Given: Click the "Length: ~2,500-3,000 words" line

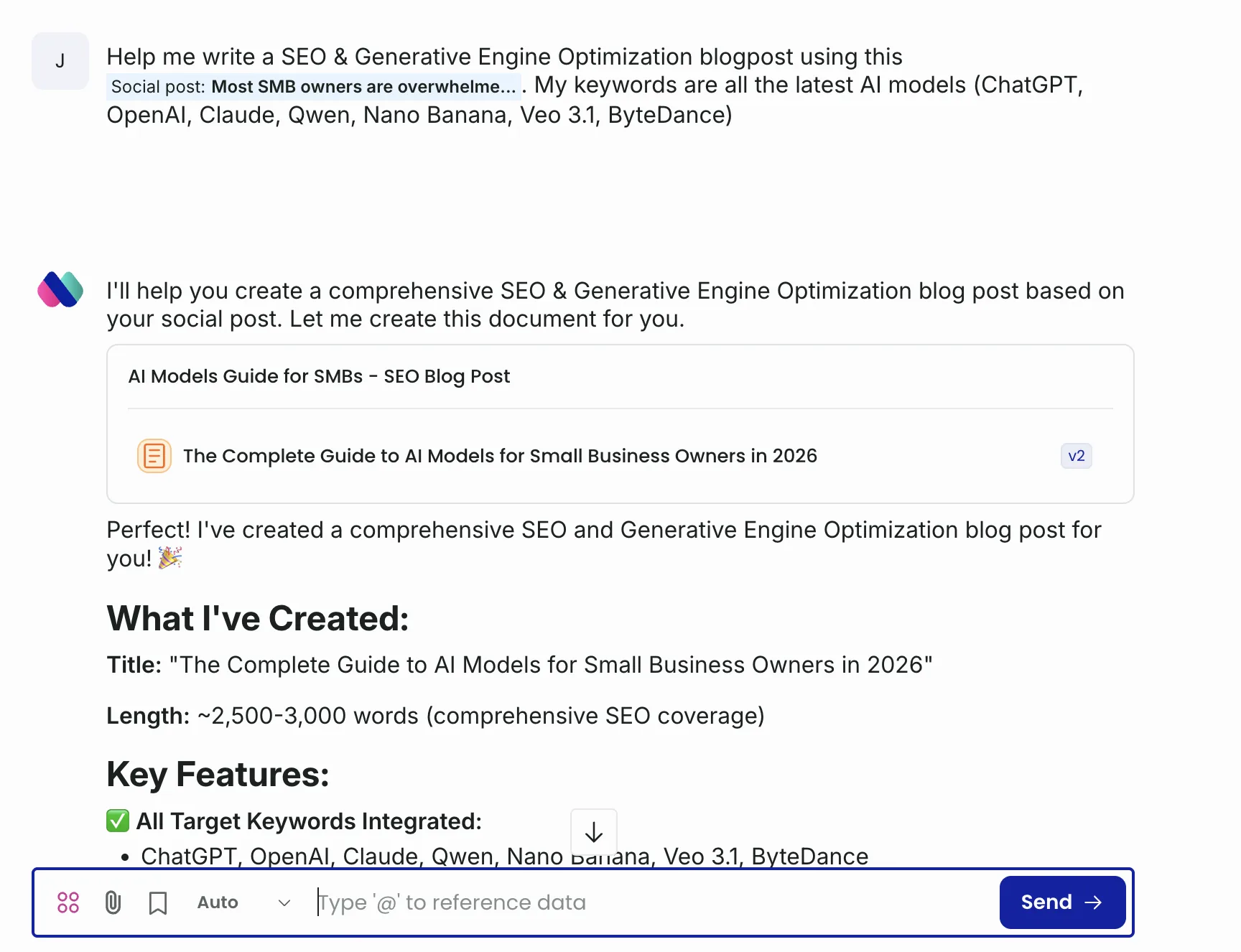Looking at the screenshot, I should (x=435, y=716).
